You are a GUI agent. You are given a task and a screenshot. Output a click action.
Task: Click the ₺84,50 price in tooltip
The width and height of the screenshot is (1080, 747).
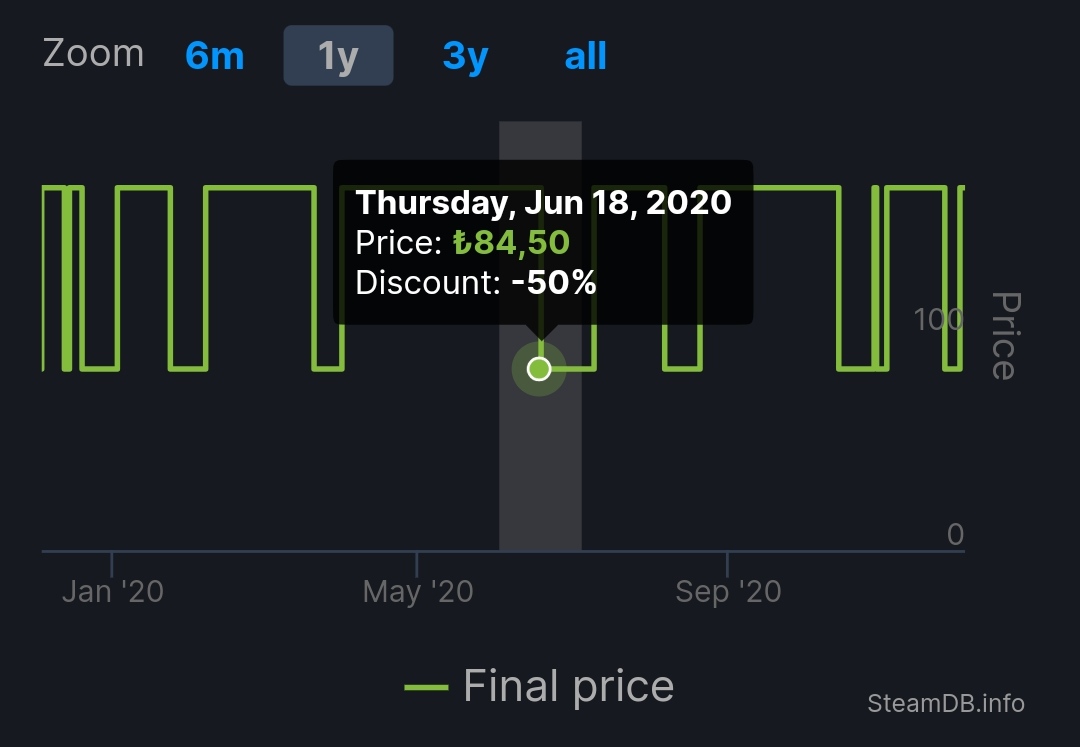[x=510, y=243]
